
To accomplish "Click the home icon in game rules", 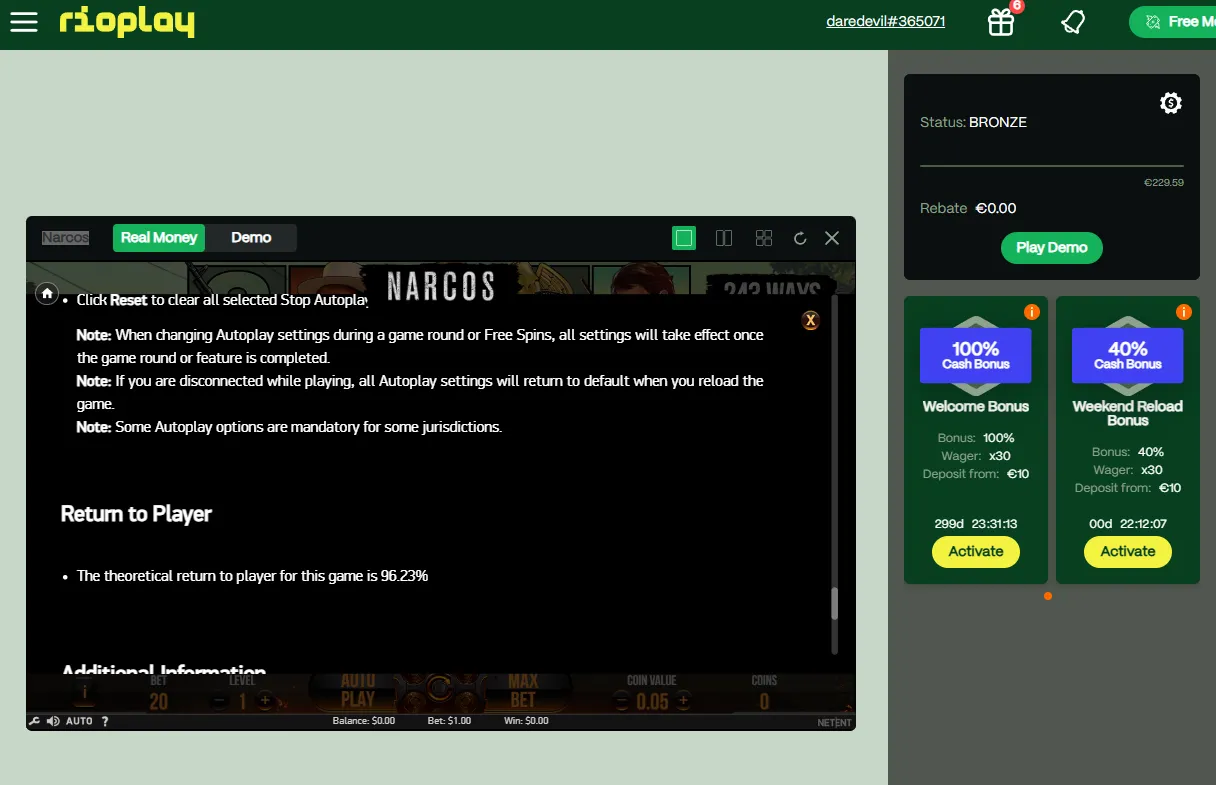I will 46,293.
